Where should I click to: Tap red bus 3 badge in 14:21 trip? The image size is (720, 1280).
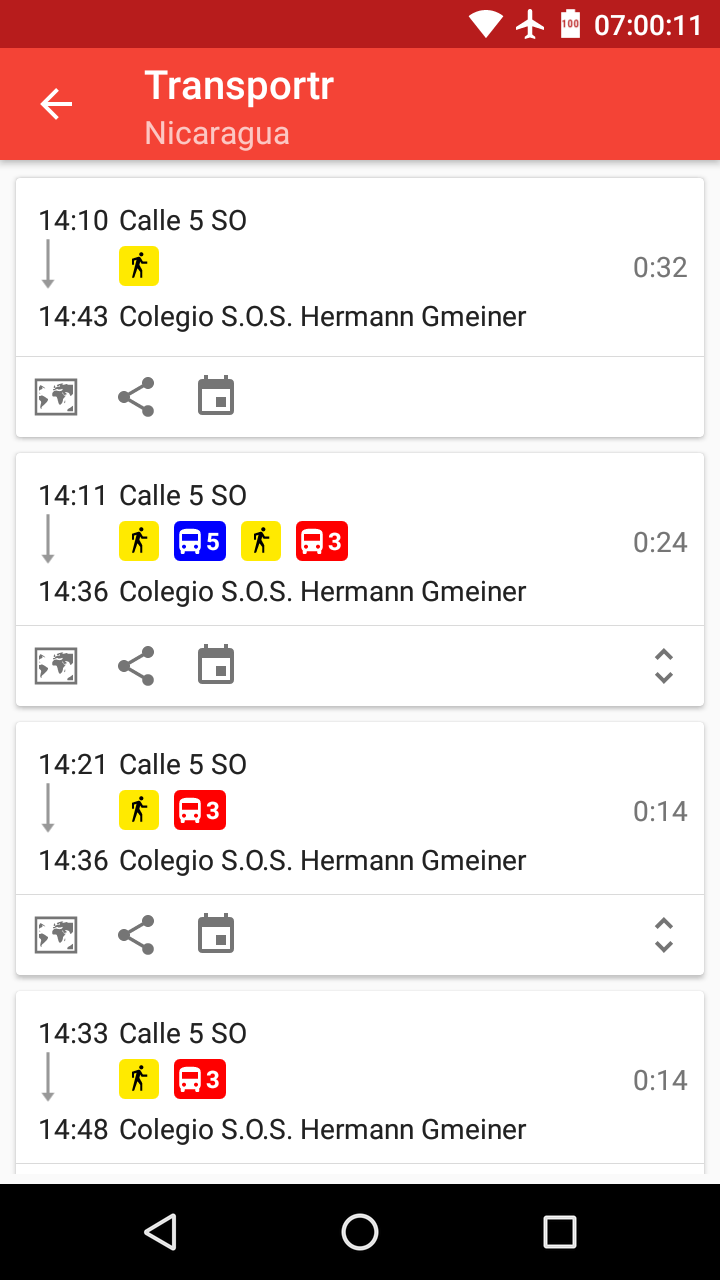point(200,811)
